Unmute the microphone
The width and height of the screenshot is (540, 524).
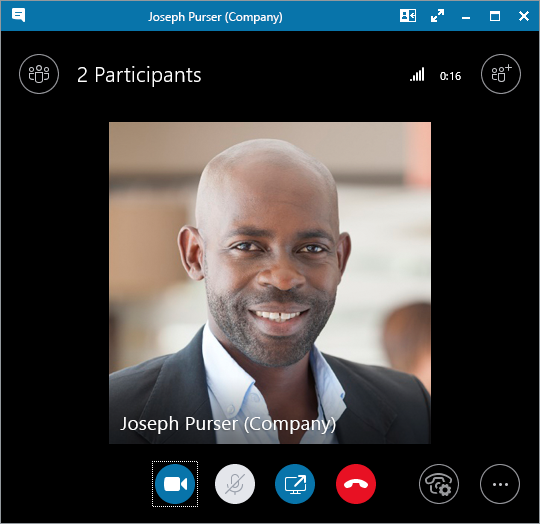pos(235,484)
